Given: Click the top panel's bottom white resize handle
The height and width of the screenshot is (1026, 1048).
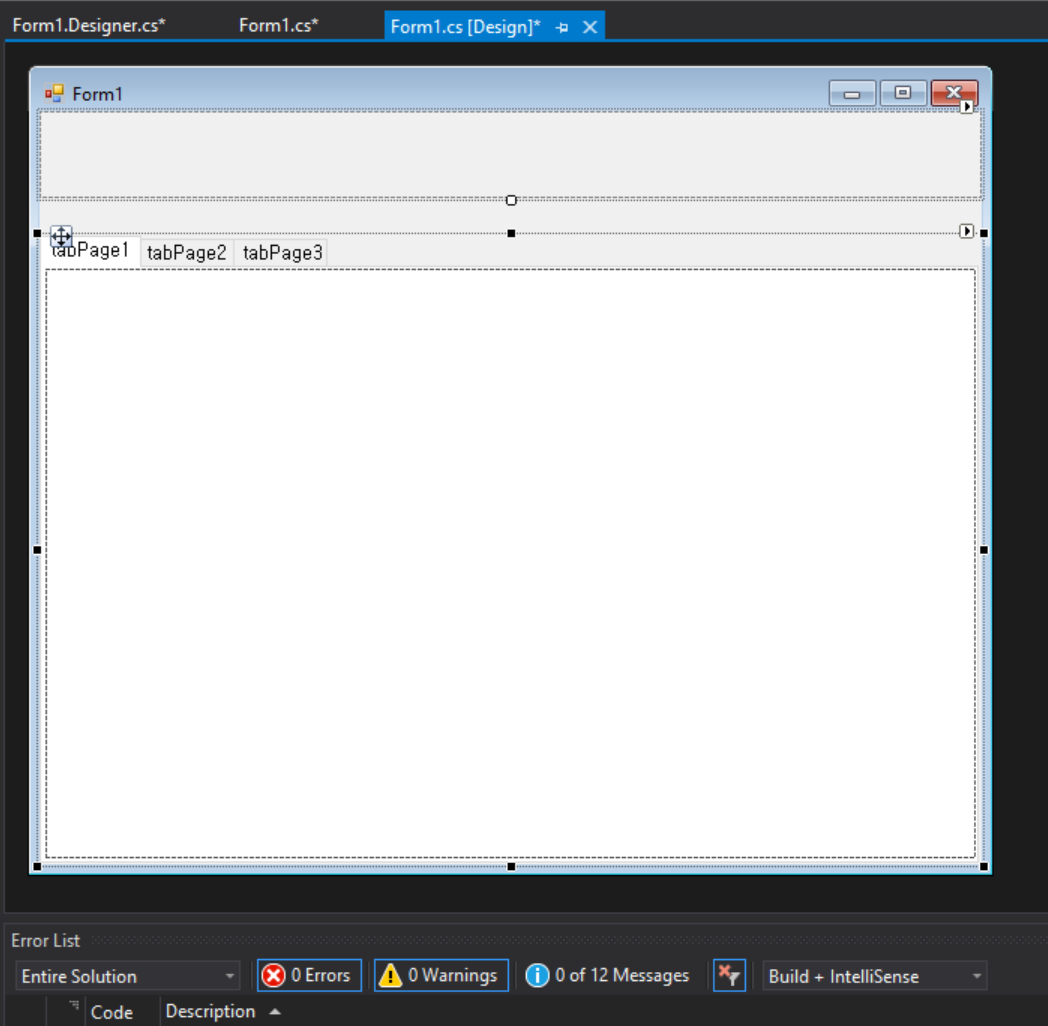Looking at the screenshot, I should (x=511, y=200).
